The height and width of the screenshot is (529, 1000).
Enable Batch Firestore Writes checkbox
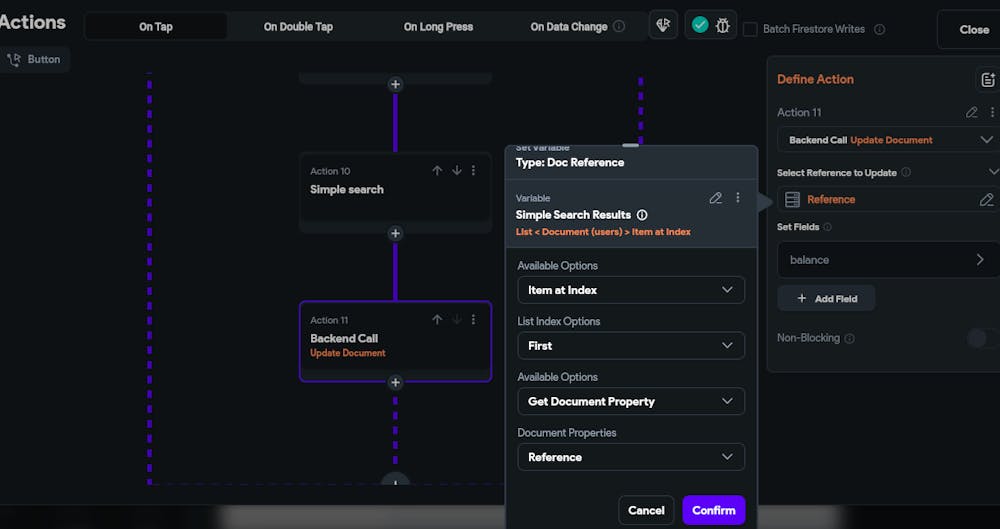pos(750,29)
